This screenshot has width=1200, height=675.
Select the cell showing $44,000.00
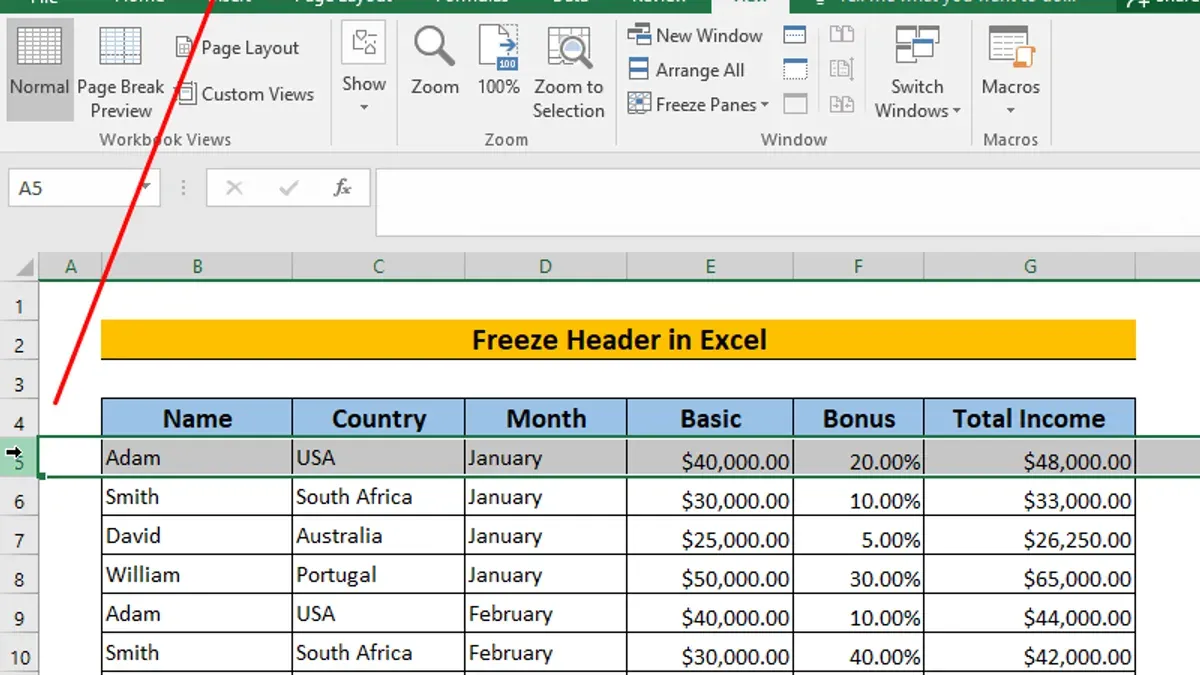(x=1030, y=614)
